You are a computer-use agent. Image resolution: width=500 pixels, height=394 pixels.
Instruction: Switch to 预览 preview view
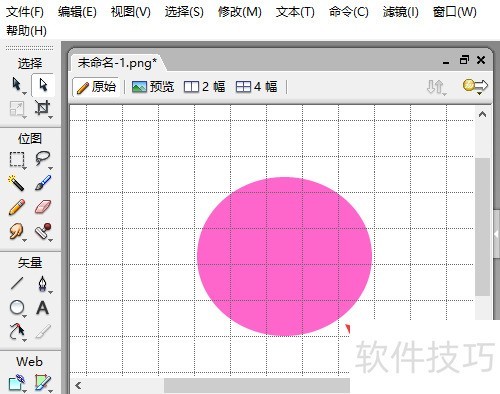tap(153, 87)
